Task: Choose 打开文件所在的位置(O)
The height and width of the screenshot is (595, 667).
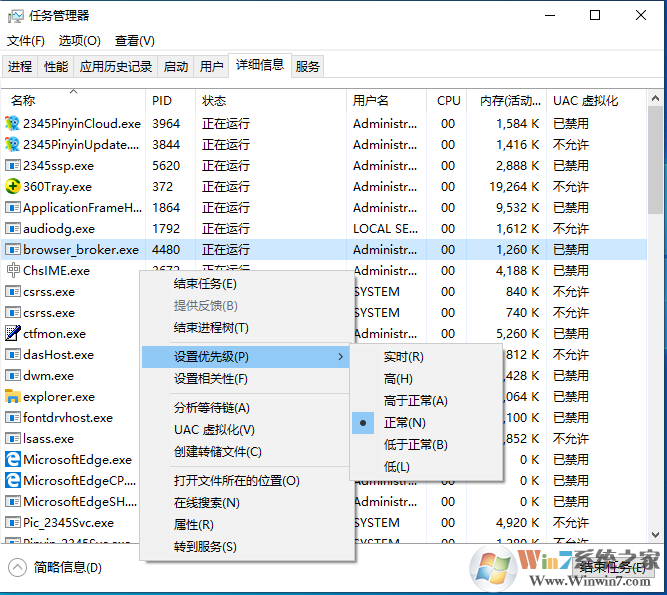Action: 247,481
